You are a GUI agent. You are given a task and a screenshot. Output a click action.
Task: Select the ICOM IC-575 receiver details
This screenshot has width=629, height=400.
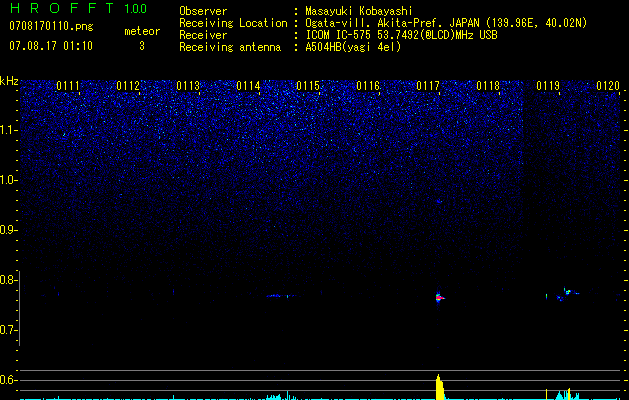click(x=401, y=35)
